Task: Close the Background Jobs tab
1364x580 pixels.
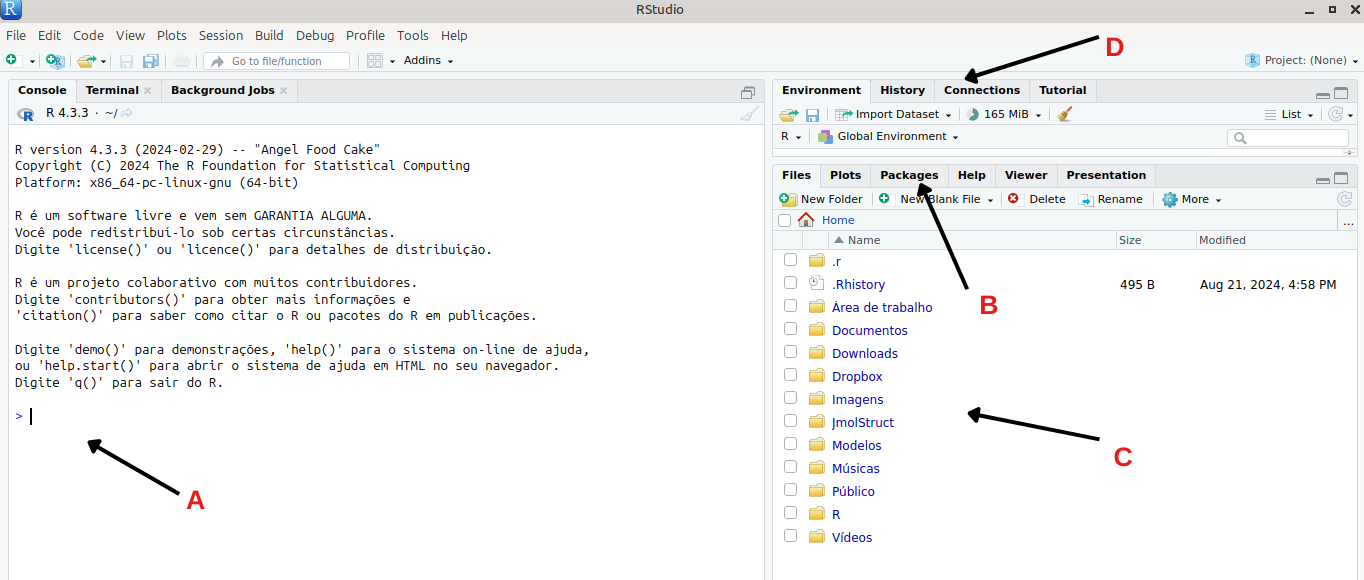Action: pos(283,90)
